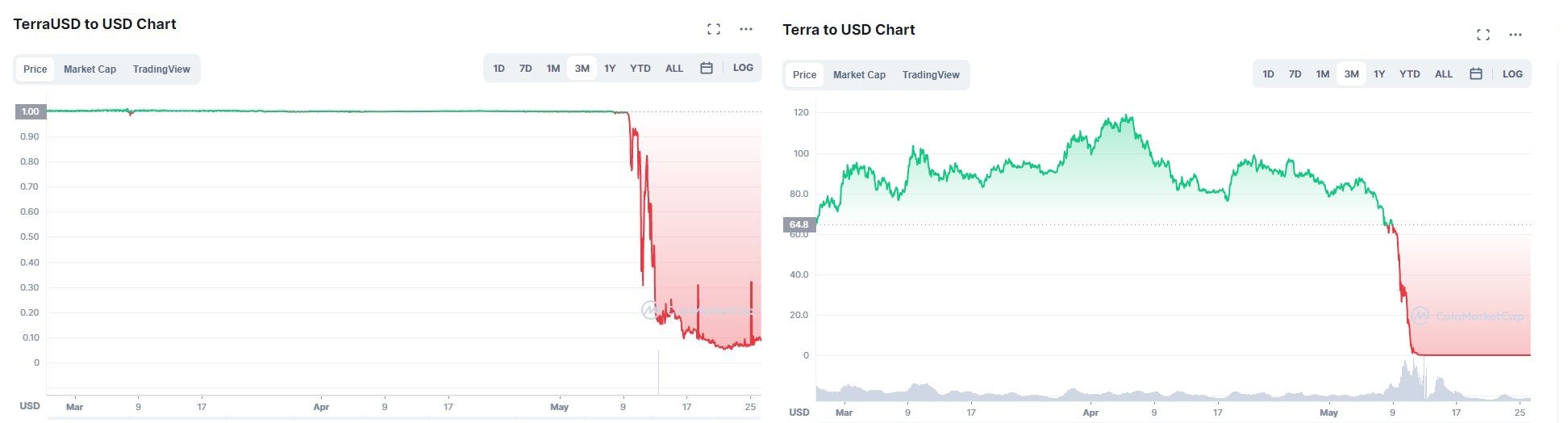Open calendar date picker on TerraUSD chart
Image resolution: width=1568 pixels, height=423 pixels.
707,69
